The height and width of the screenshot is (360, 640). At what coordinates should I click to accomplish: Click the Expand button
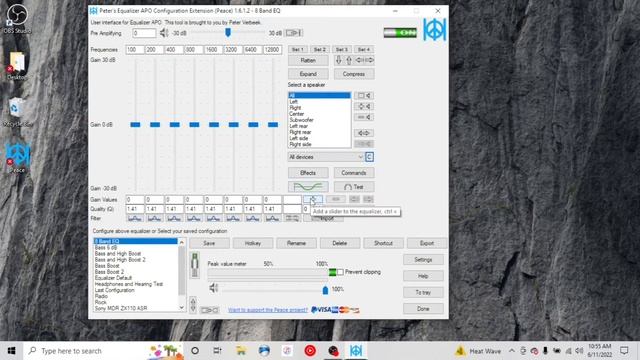[x=308, y=74]
